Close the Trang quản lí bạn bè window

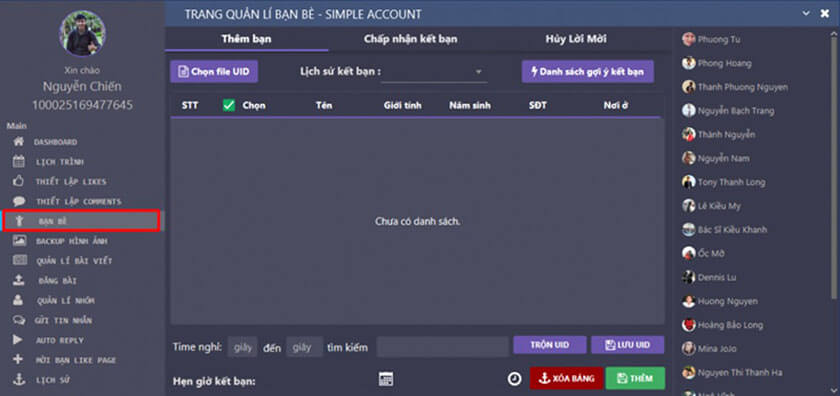[824, 13]
